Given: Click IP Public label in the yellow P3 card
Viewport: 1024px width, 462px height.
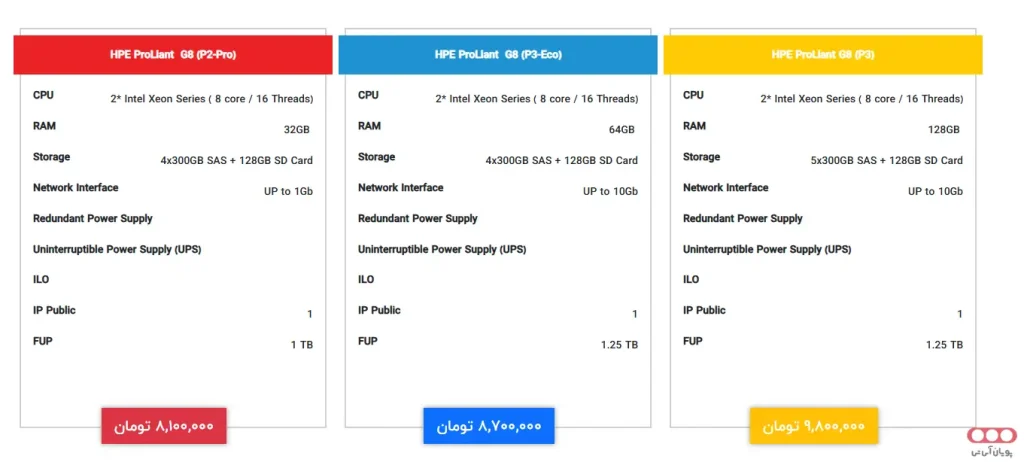Looking at the screenshot, I should (705, 310).
